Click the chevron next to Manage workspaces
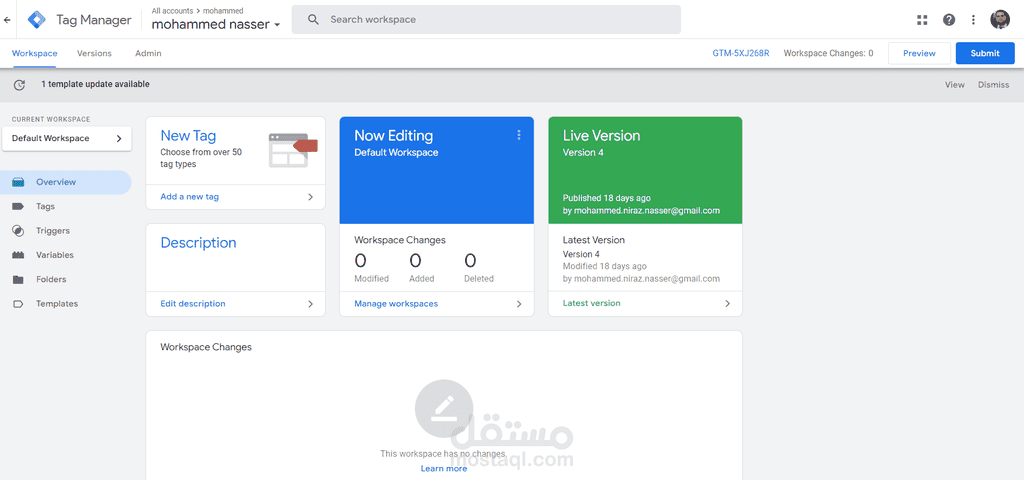 [x=519, y=304]
